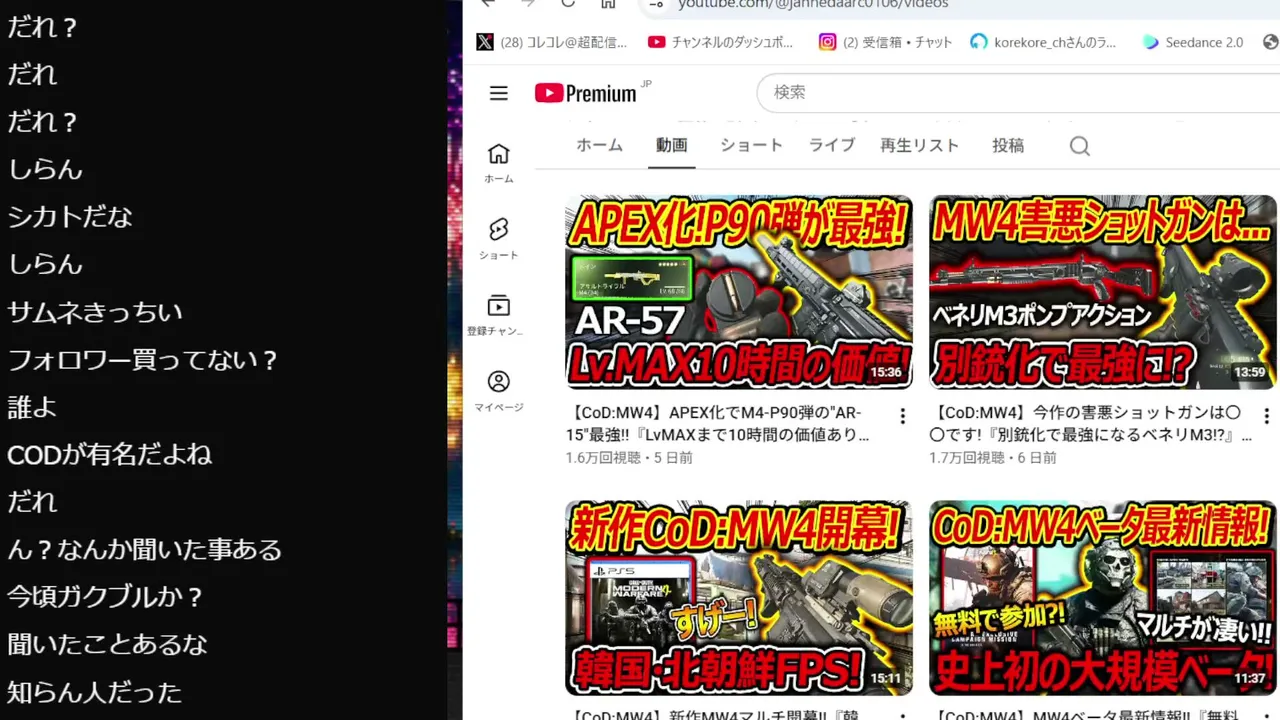1280x720 pixels.
Task: Click chat comment フォロワー買ってない？
Action: point(143,360)
